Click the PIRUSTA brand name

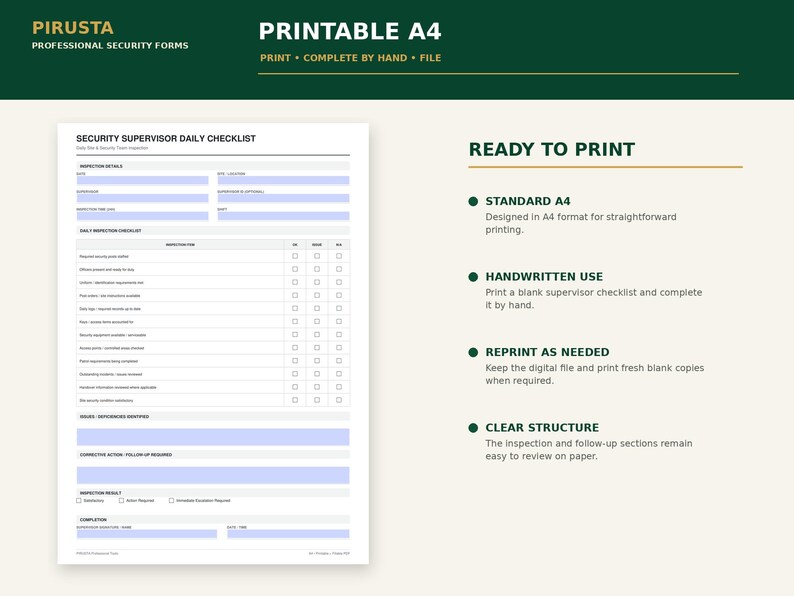[x=73, y=28]
